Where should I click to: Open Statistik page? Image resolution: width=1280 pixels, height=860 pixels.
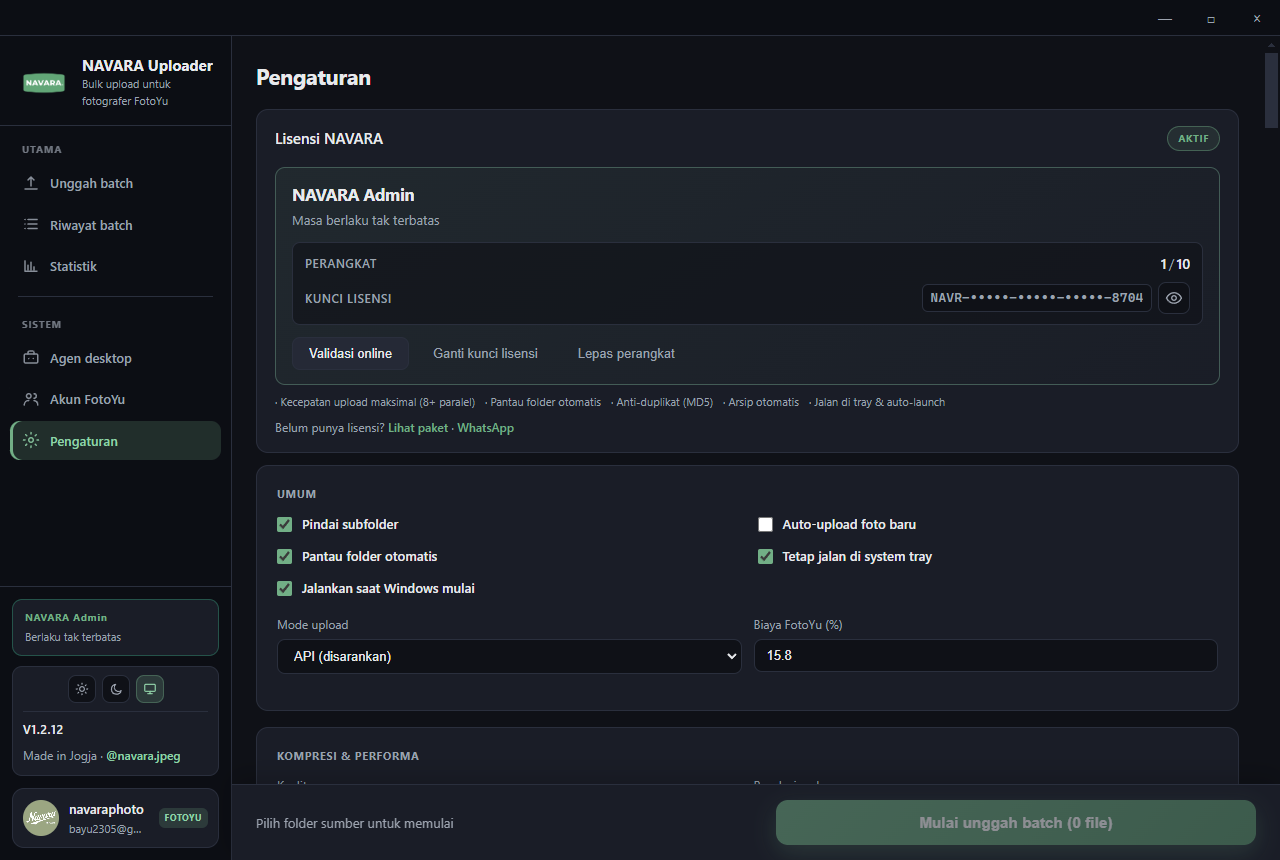coord(115,266)
